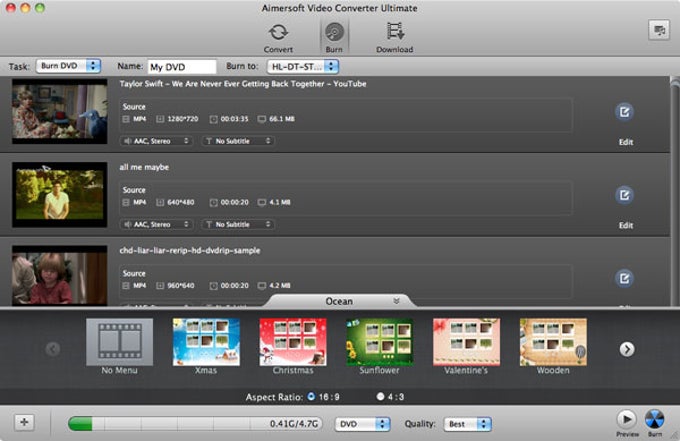
Task: Click the 66.1 MB file size value
Action: [x=281, y=119]
